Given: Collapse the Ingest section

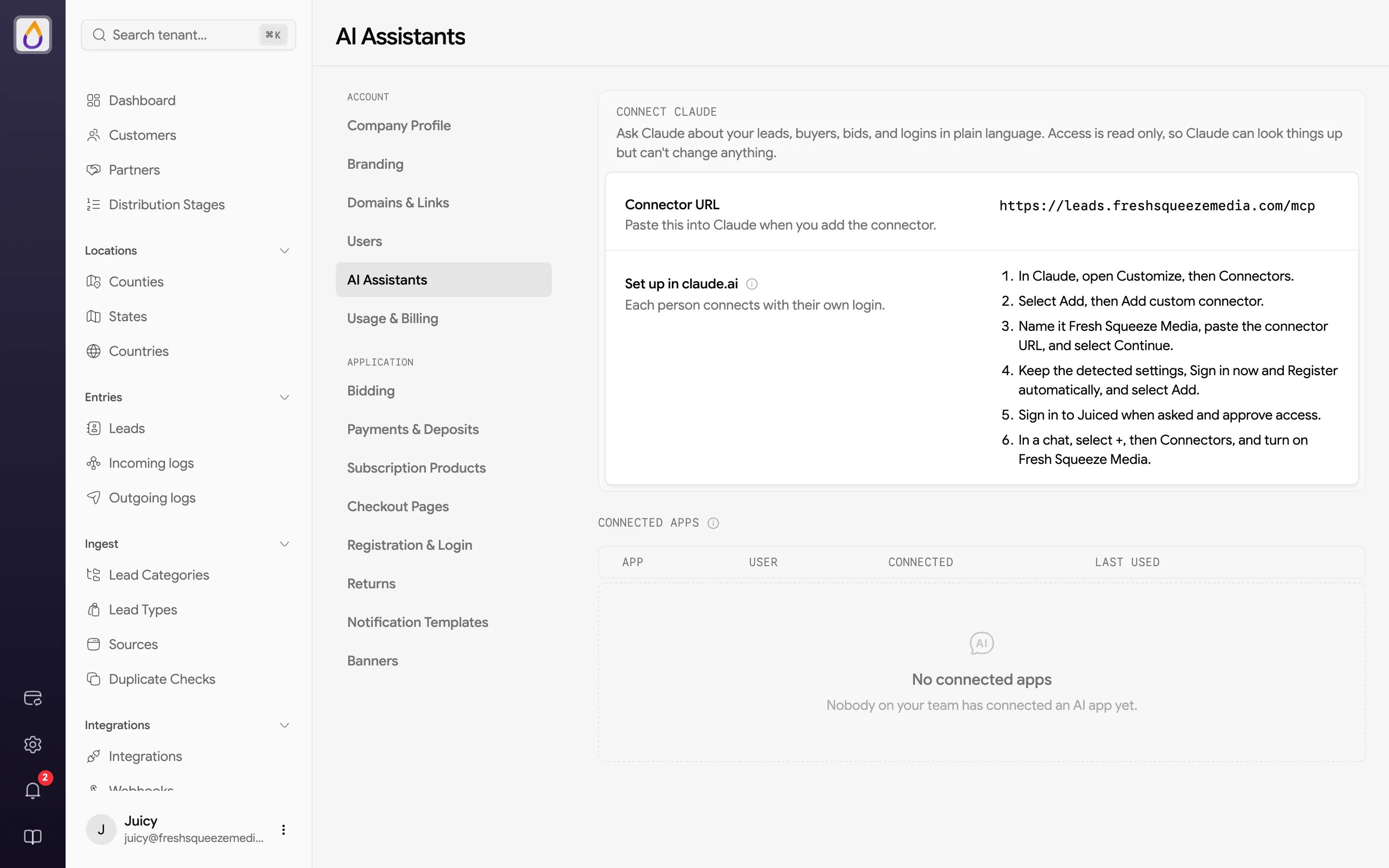Looking at the screenshot, I should pos(284,544).
